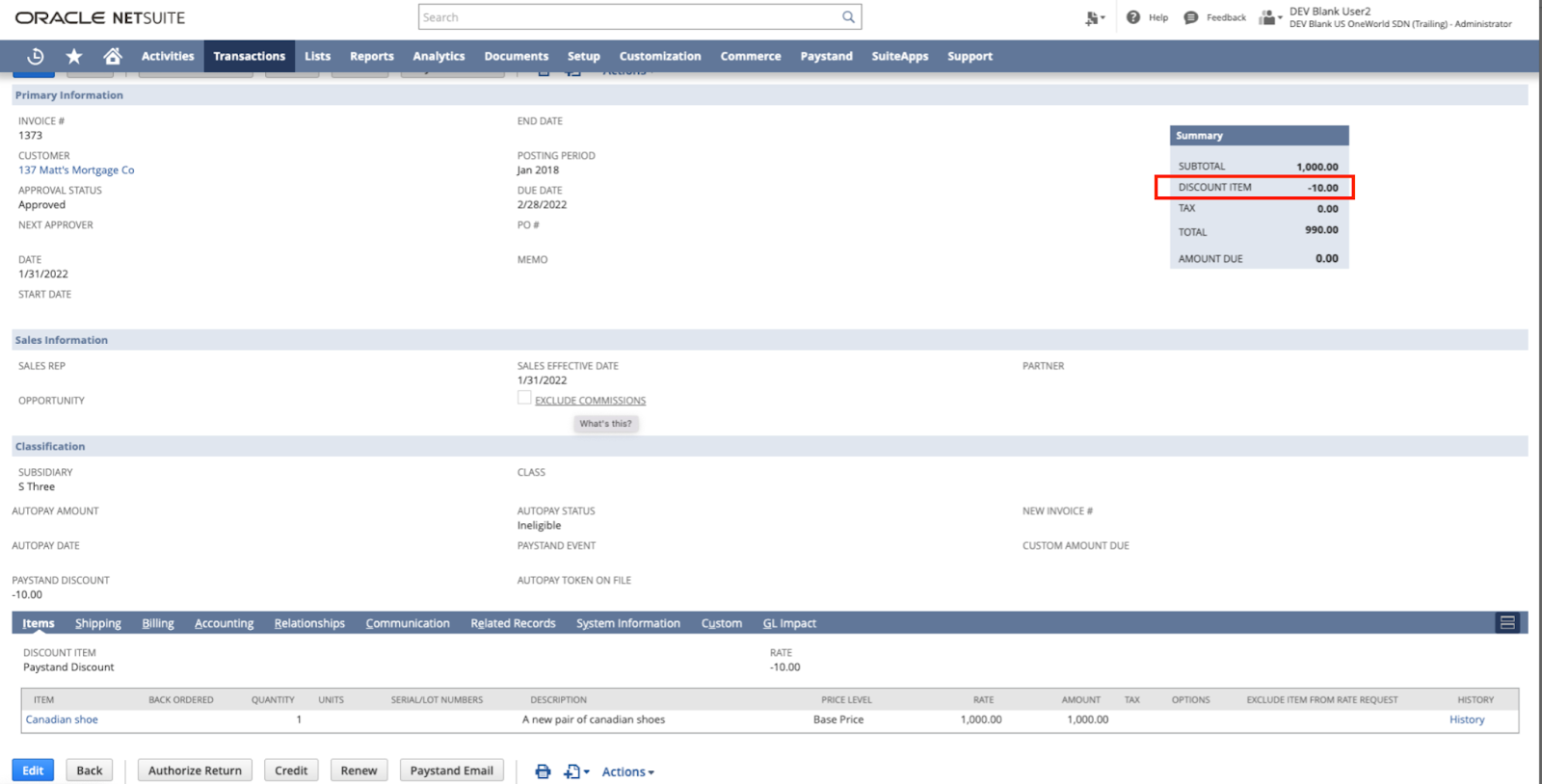Image resolution: width=1542 pixels, height=784 pixels.
Task: Switch to the Items subtab
Action: click(39, 623)
